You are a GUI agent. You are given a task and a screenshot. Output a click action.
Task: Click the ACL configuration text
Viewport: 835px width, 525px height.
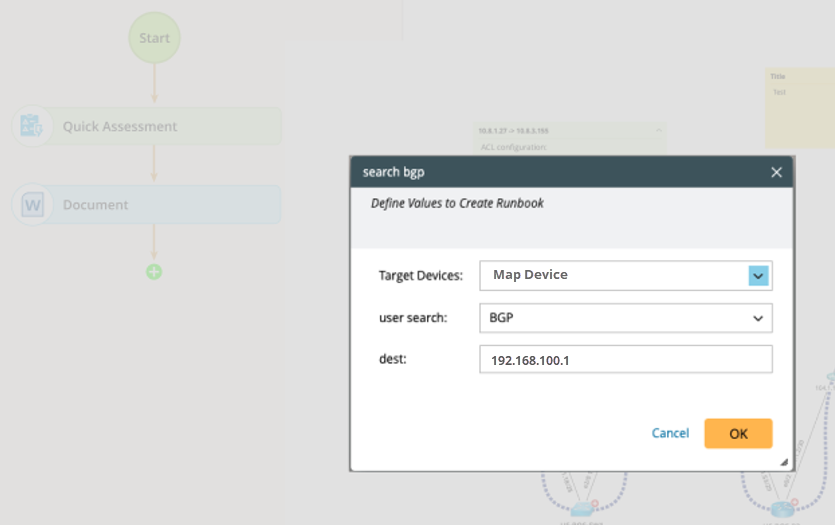pyautogui.click(x=513, y=147)
